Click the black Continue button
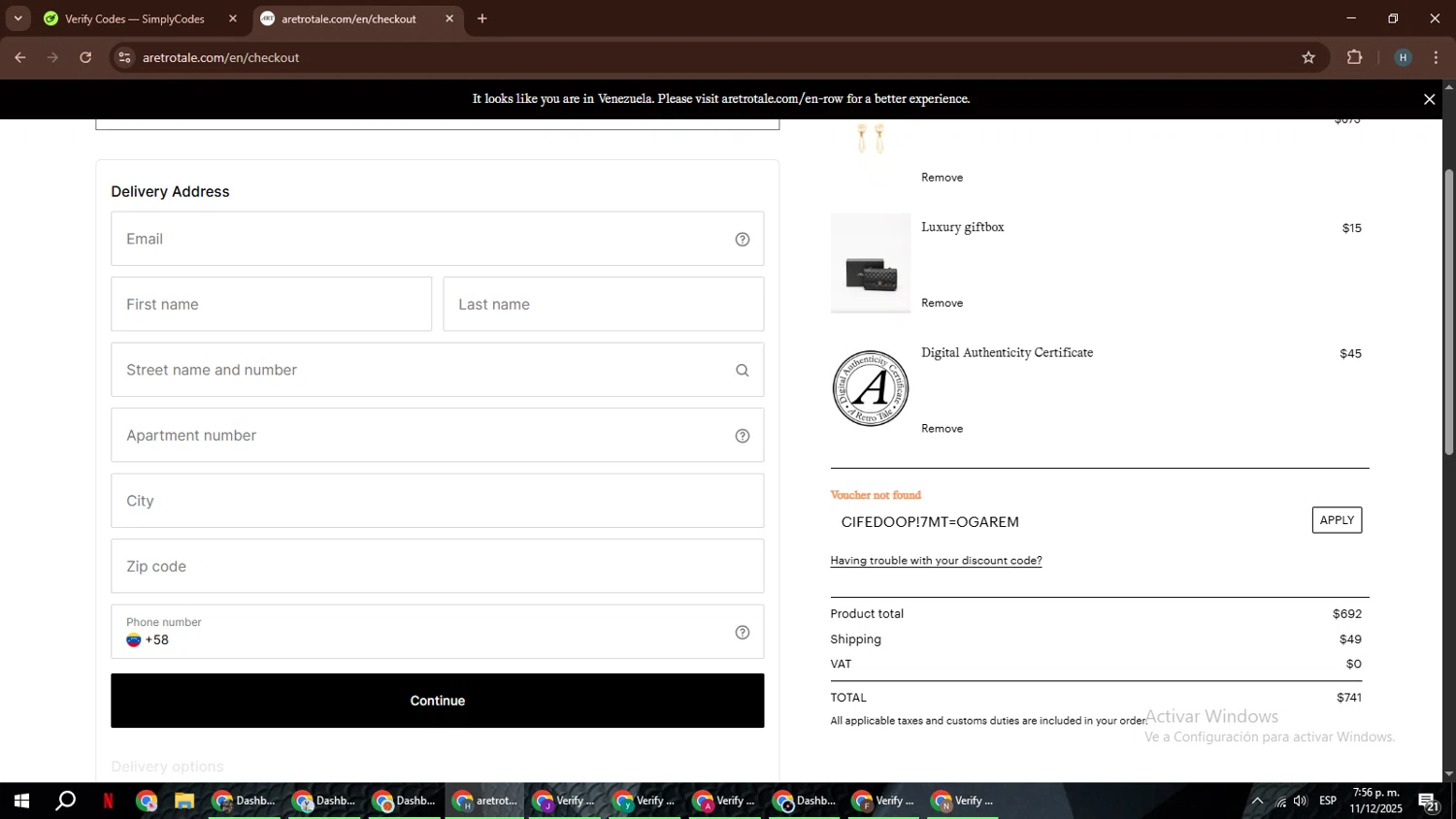 point(437,701)
